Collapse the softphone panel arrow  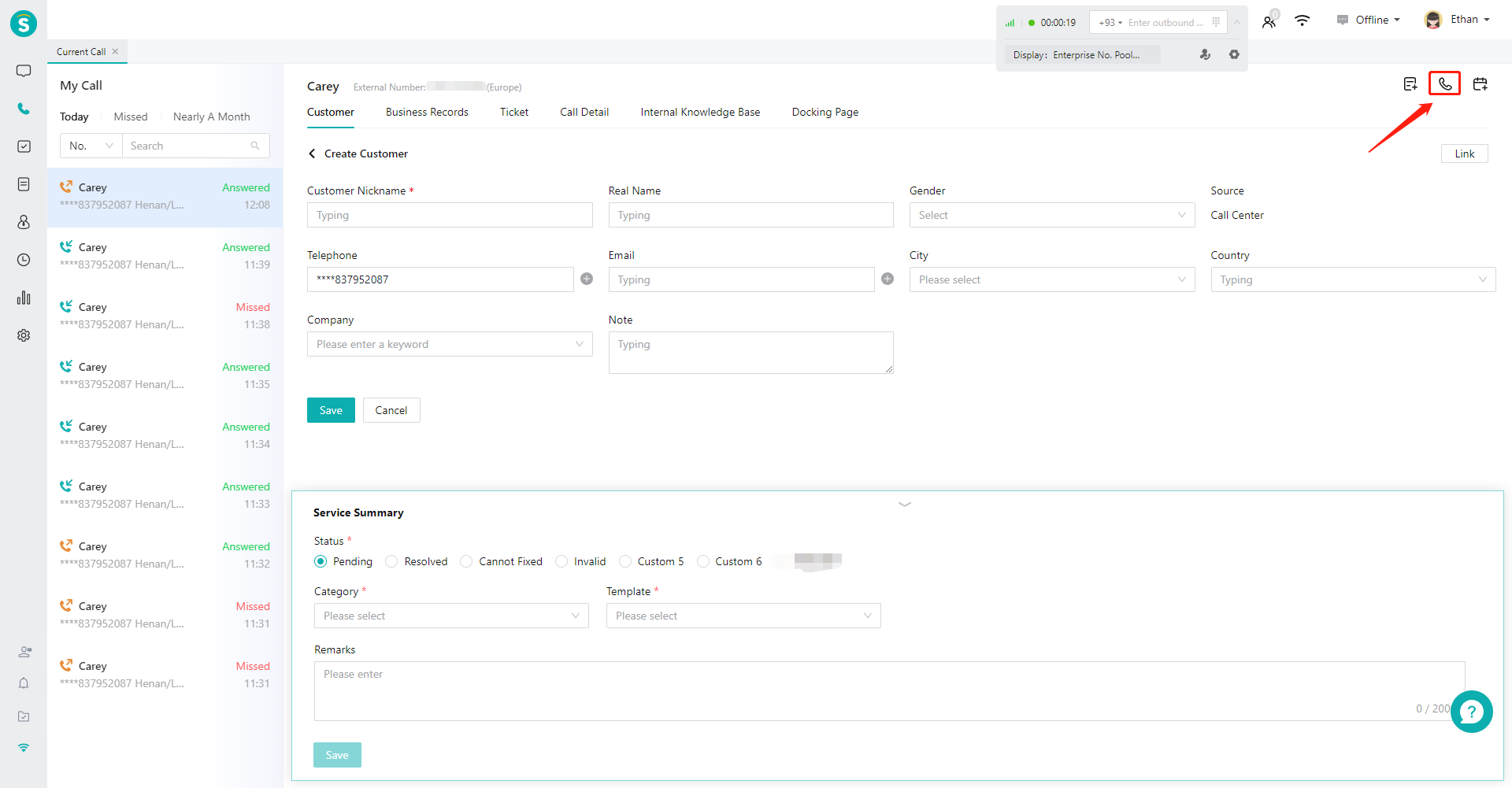[x=1237, y=22]
